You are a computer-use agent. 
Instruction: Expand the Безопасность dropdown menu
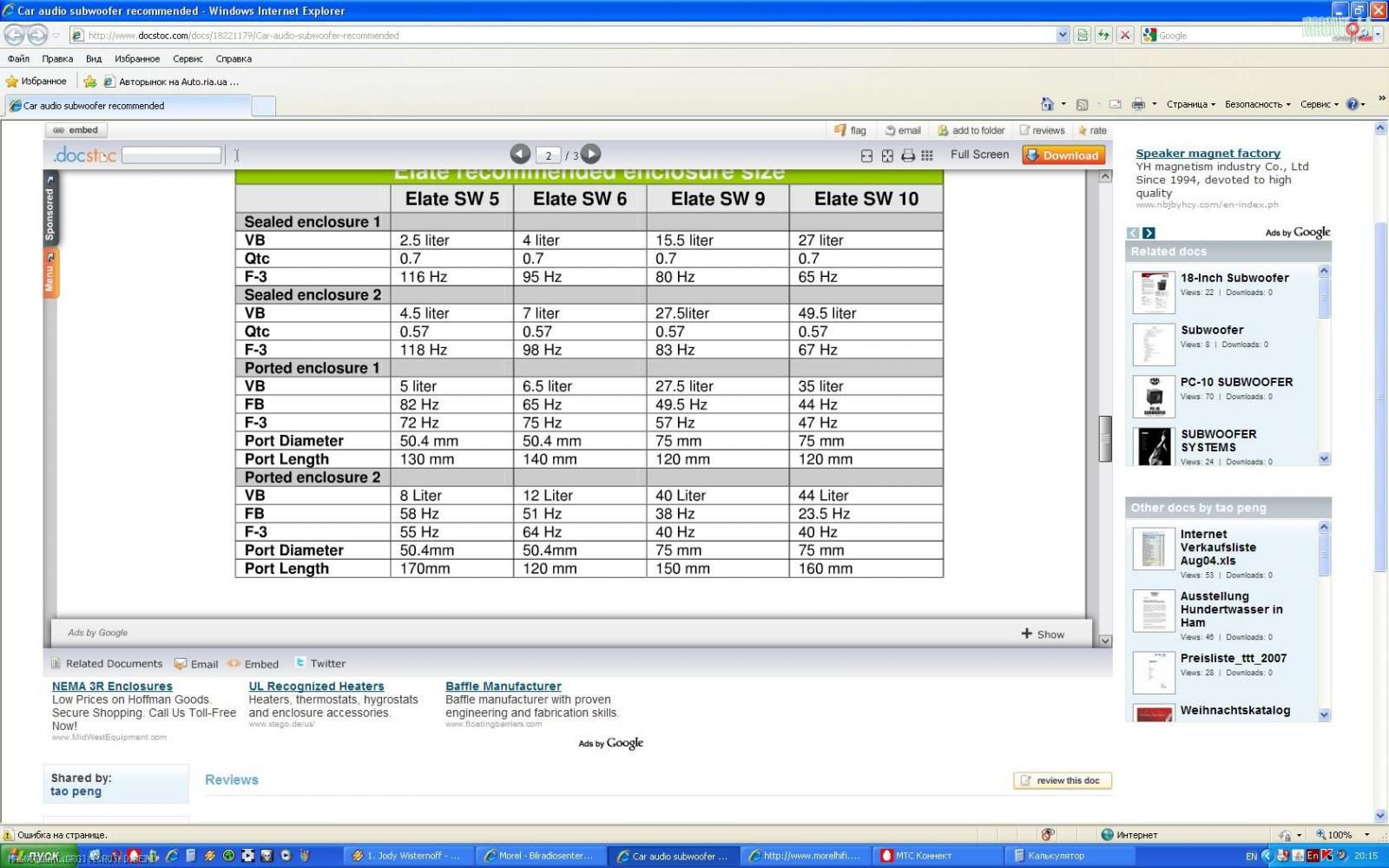tap(1257, 104)
